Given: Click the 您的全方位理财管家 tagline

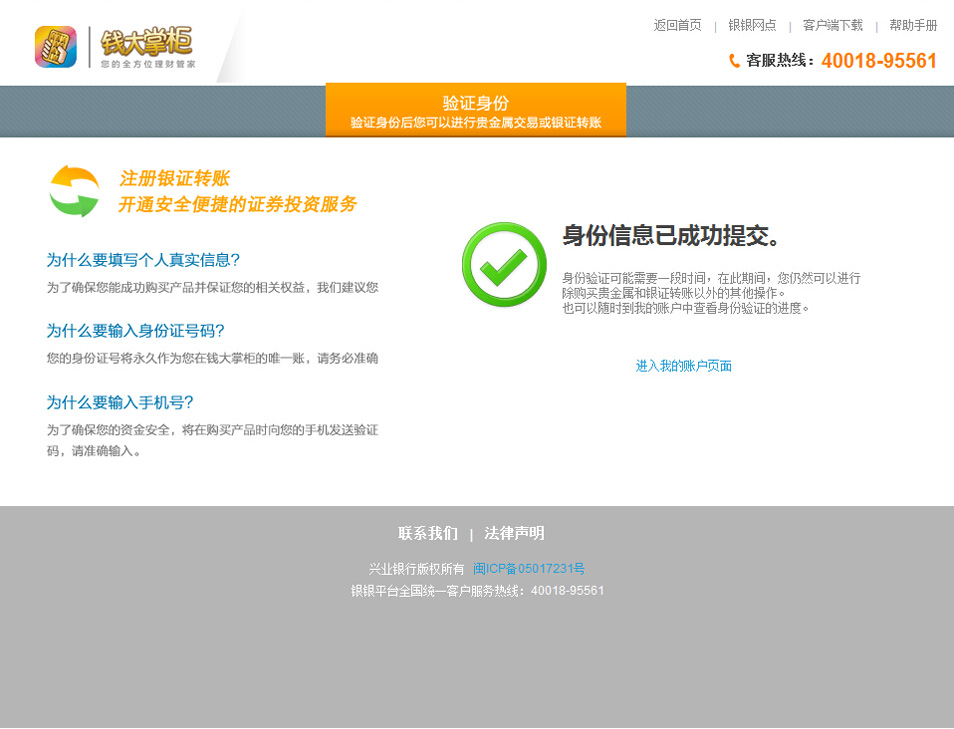Looking at the screenshot, I should [148, 64].
